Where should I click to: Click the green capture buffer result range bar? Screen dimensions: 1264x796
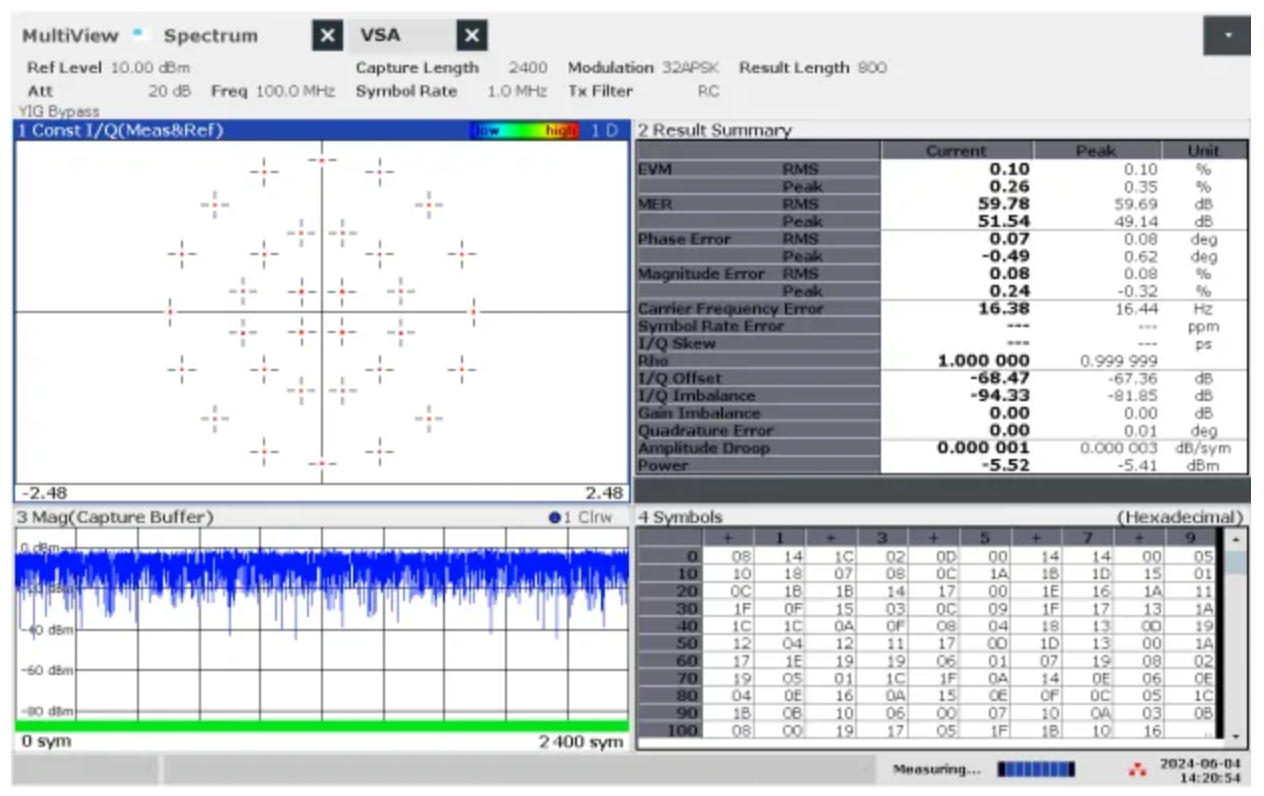coord(321,725)
